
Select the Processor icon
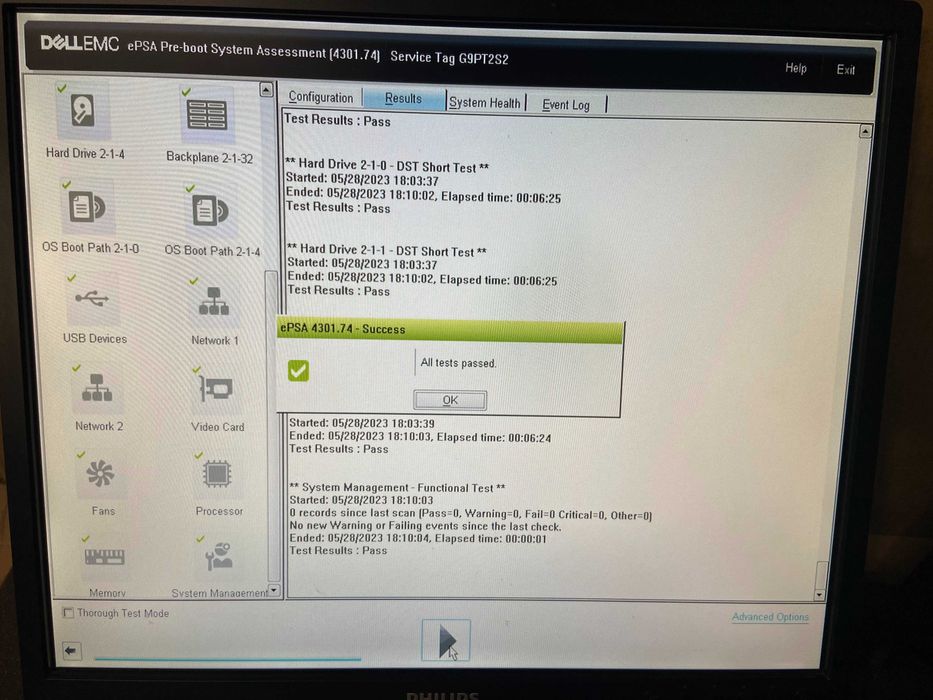(218, 474)
